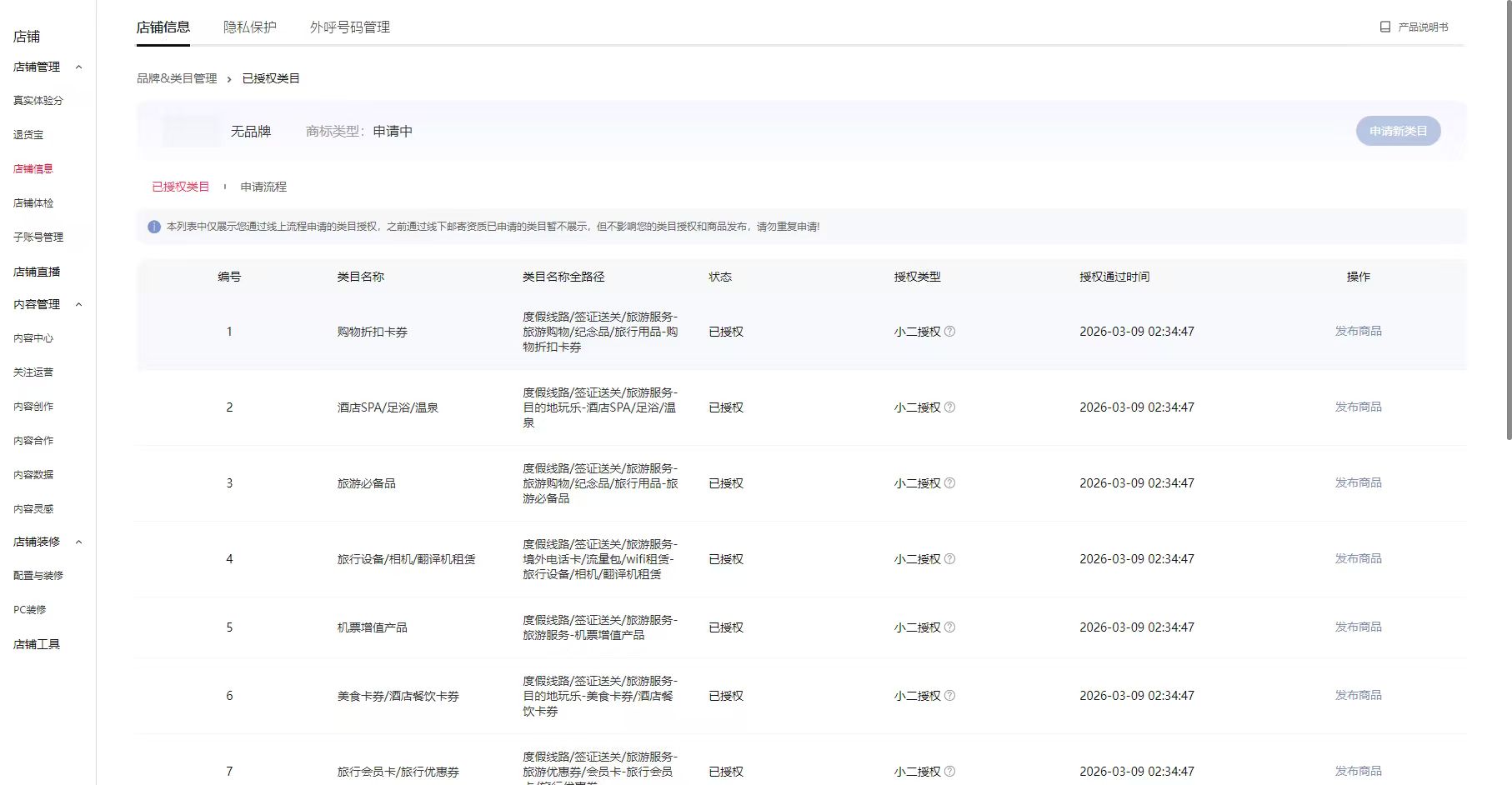This screenshot has width=1512, height=785.
Task: Collapse the 店铺管理 sidebar section
Action: [x=79, y=67]
